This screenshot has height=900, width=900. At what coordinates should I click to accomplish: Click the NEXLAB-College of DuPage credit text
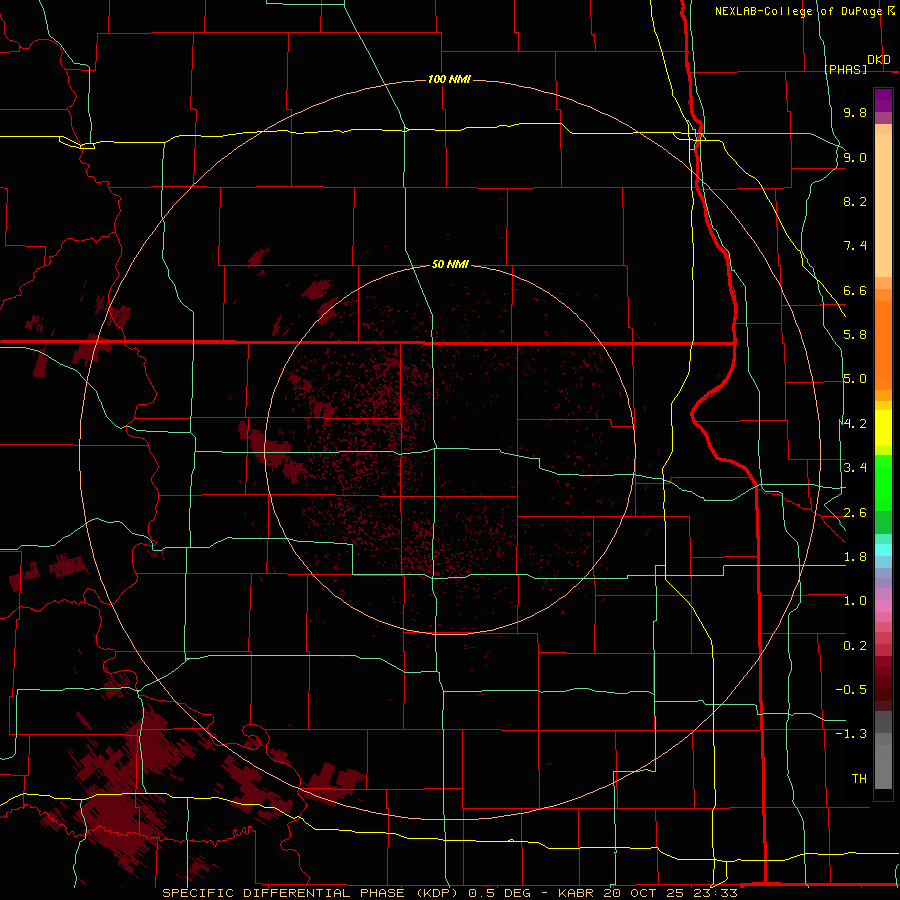[799, 11]
